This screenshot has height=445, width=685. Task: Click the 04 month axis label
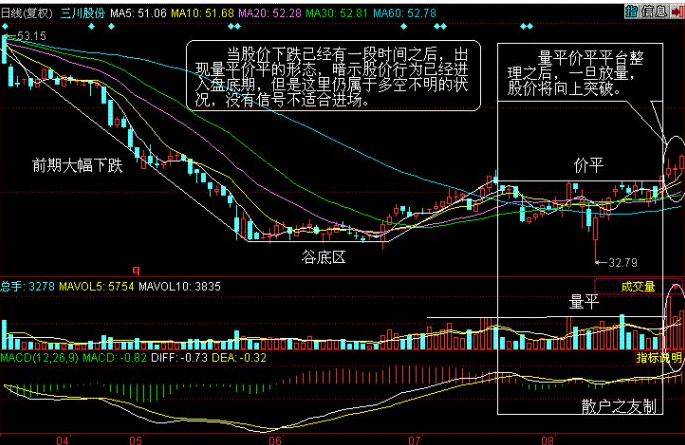point(62,440)
